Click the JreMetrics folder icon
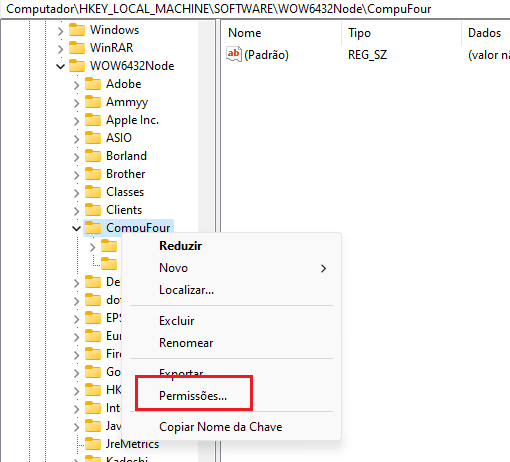This screenshot has height=462, width=510. (x=93, y=444)
